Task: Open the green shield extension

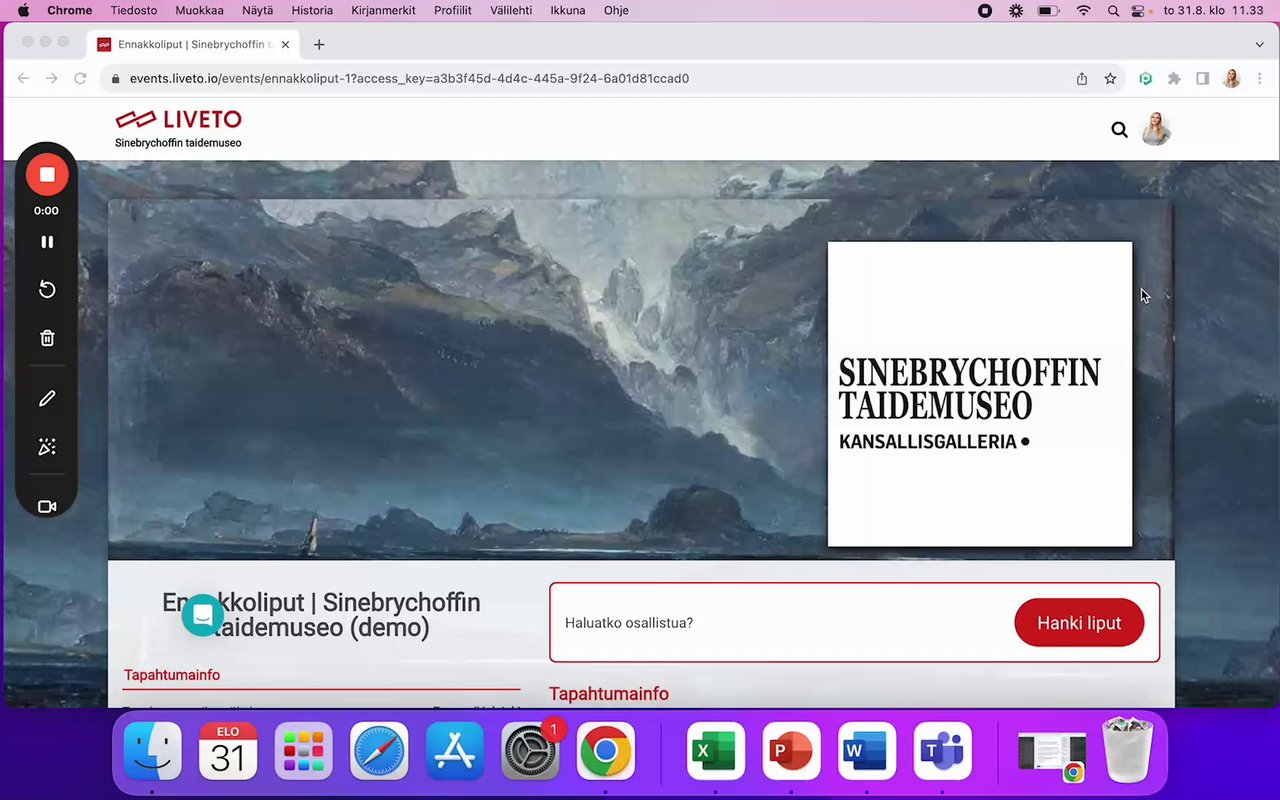Action: 1146,78
